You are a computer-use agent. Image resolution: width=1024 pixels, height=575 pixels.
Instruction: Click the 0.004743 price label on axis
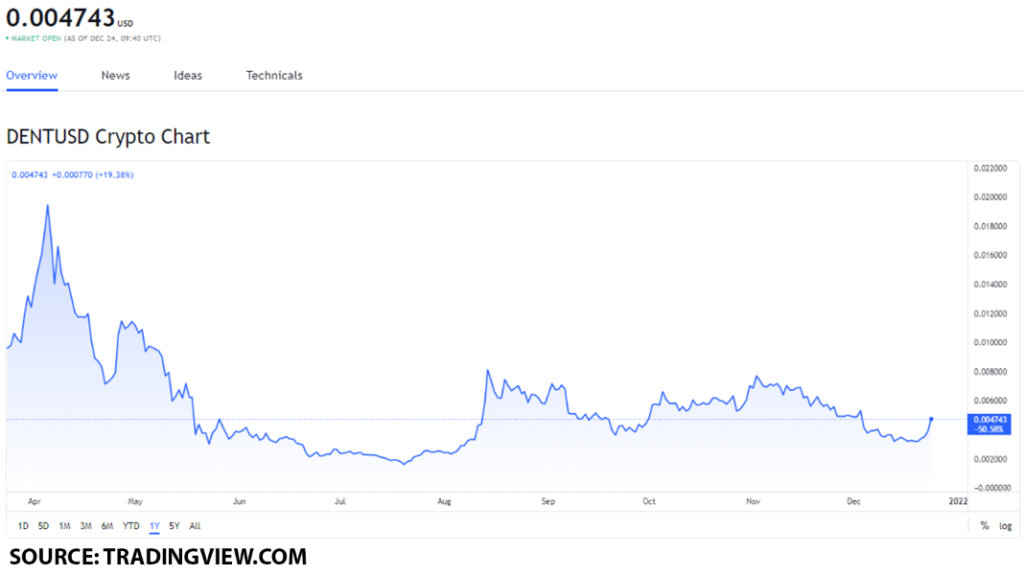[989, 424]
